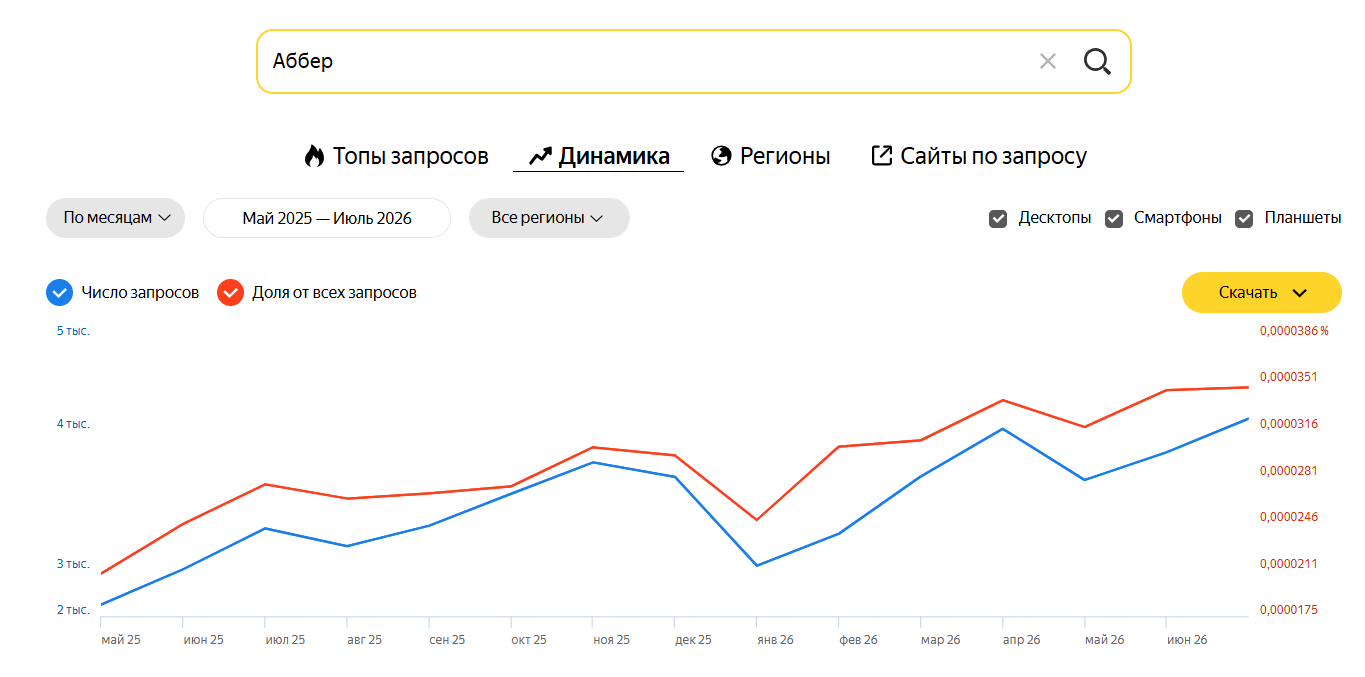Toggle the red Доля от всех запросов checkmark

231,292
